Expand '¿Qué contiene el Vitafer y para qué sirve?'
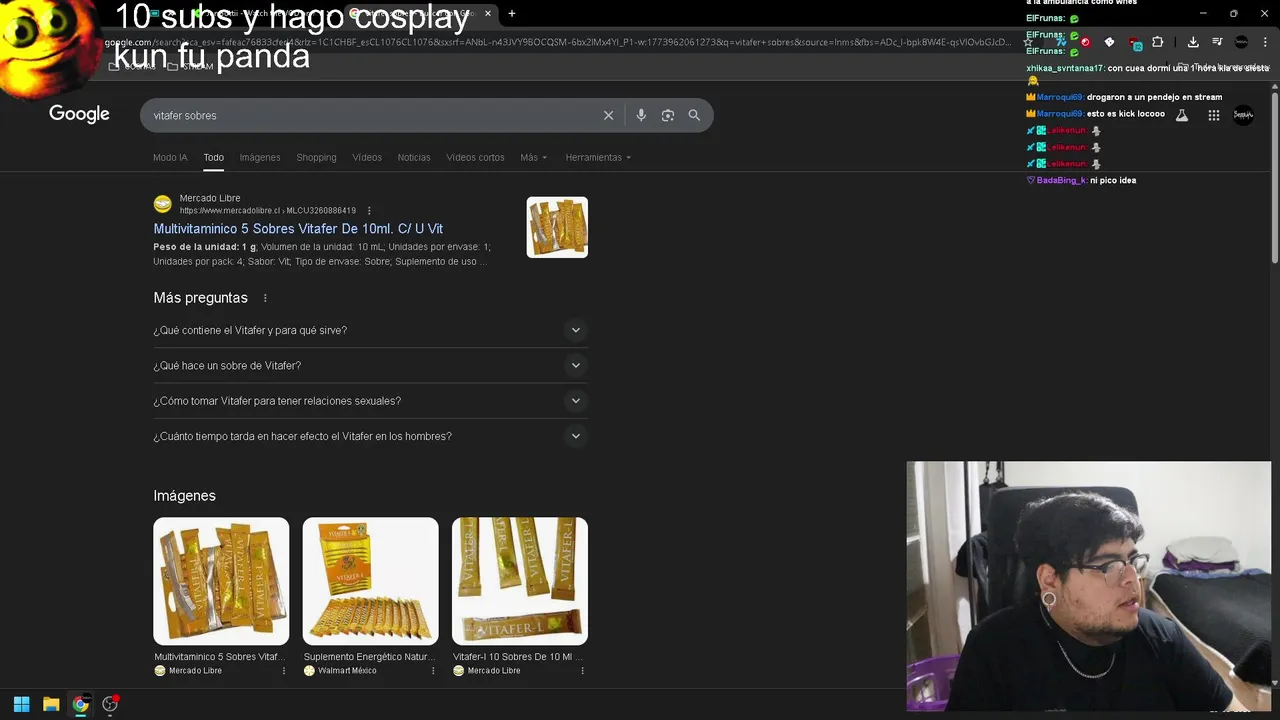 tap(370, 330)
